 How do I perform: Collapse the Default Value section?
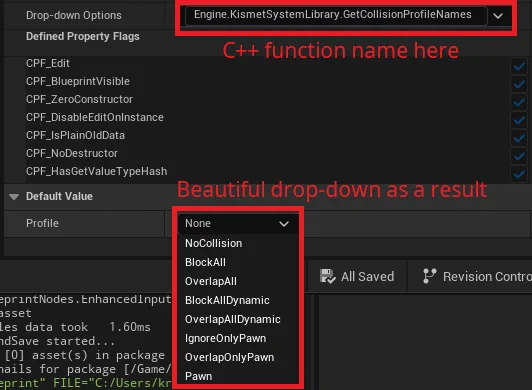click(x=14, y=197)
